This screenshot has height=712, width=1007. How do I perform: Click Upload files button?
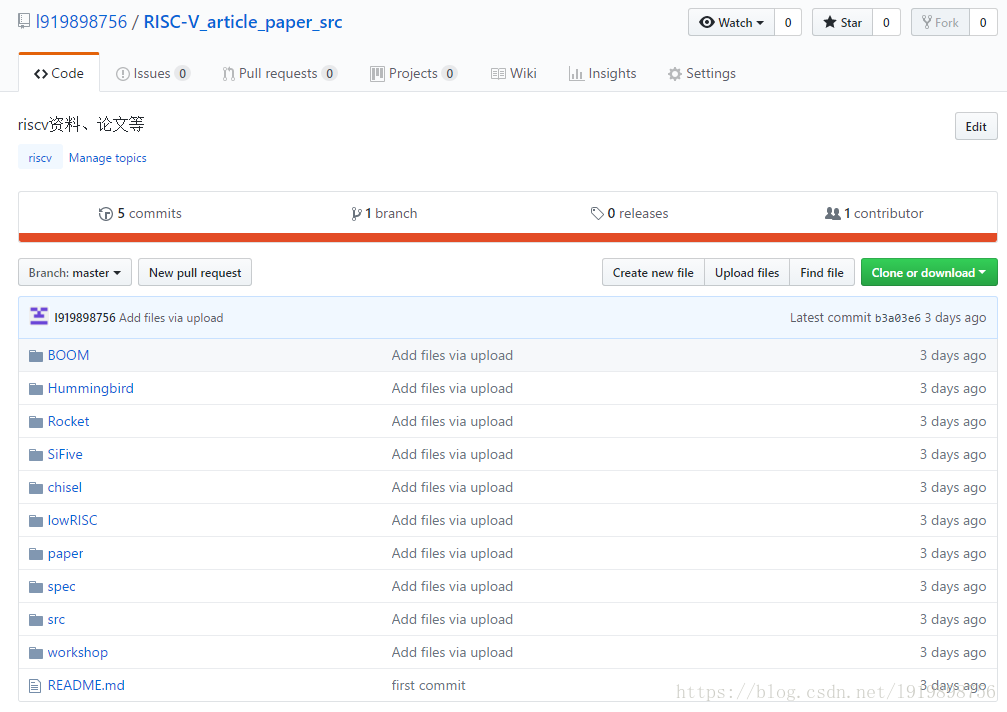(747, 272)
